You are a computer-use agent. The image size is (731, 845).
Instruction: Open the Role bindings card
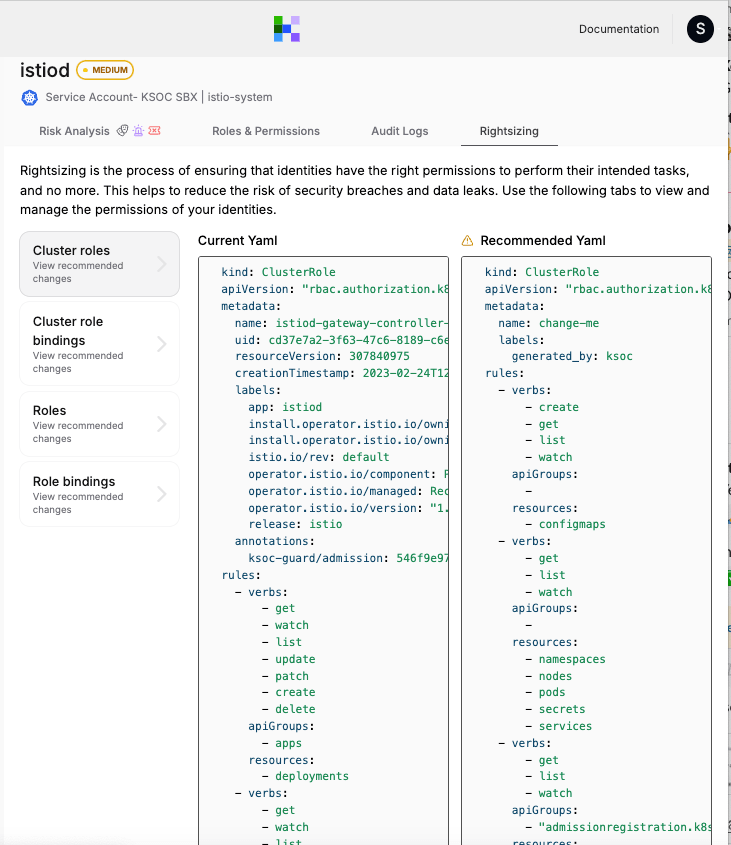(99, 494)
